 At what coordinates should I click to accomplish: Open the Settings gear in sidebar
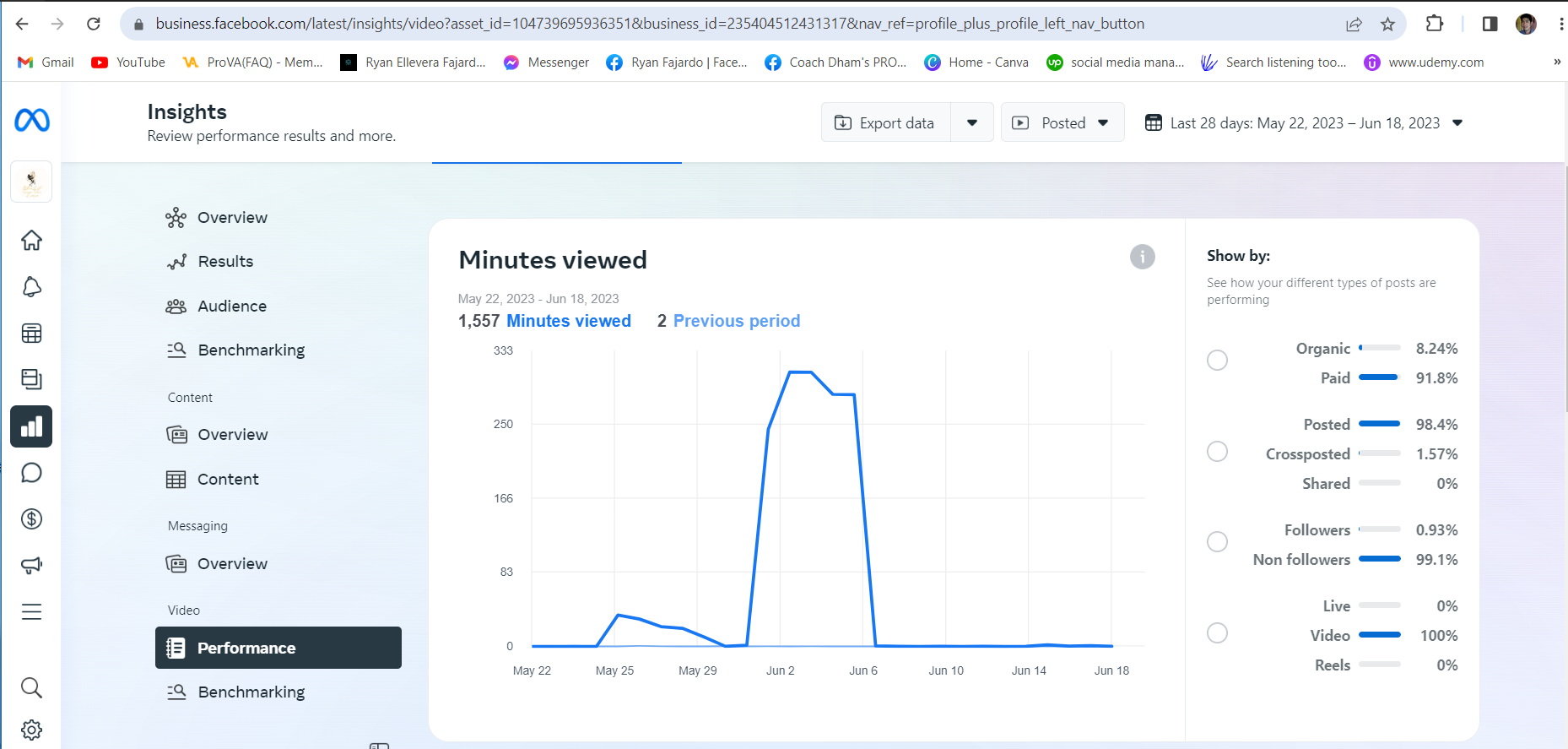31,730
